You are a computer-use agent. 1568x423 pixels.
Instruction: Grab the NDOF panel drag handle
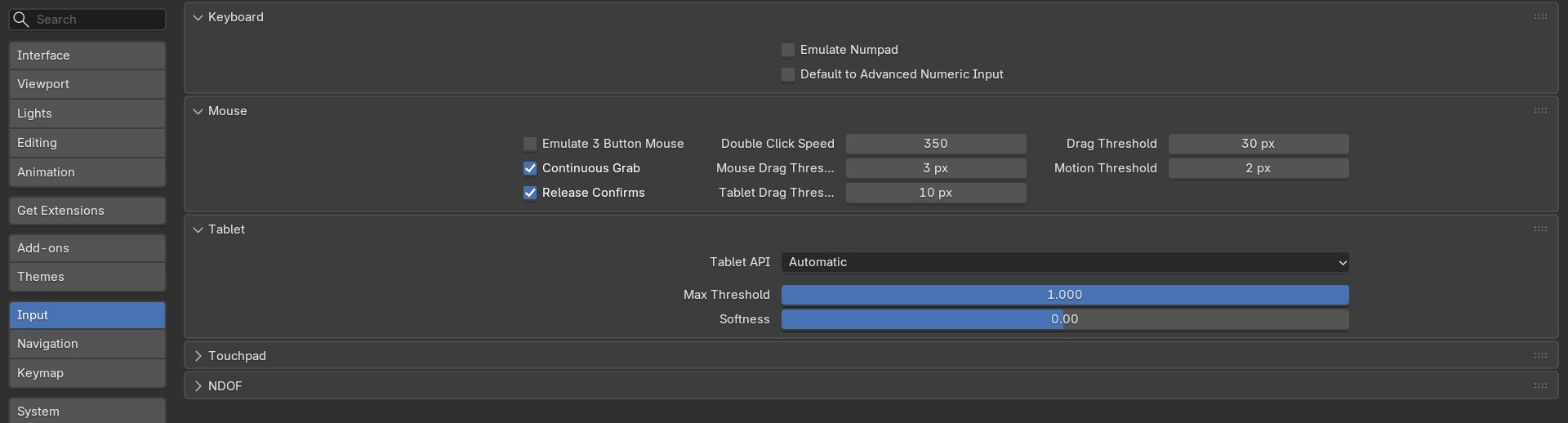click(x=1540, y=385)
